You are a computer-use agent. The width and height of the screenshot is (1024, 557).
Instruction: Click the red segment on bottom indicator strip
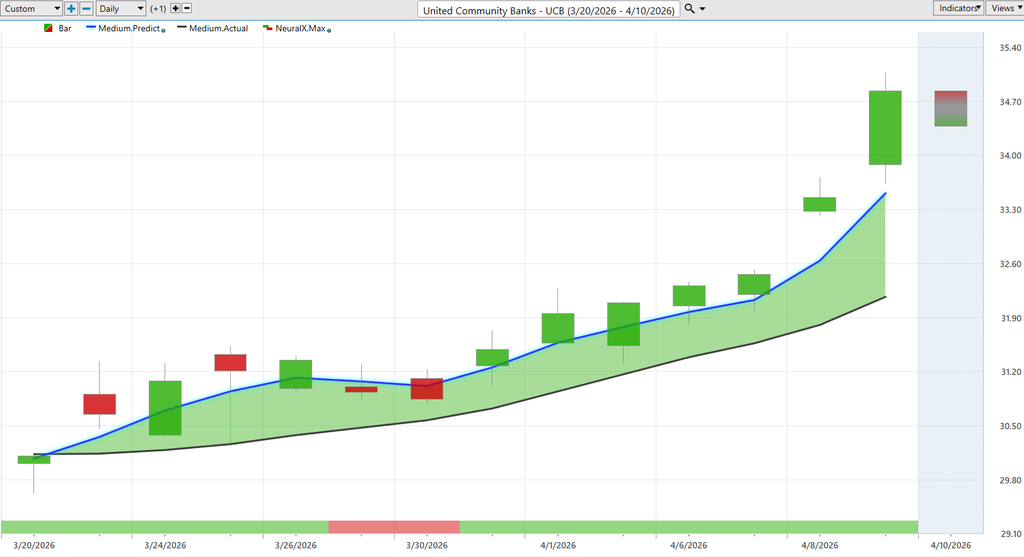pyautogui.click(x=393, y=526)
